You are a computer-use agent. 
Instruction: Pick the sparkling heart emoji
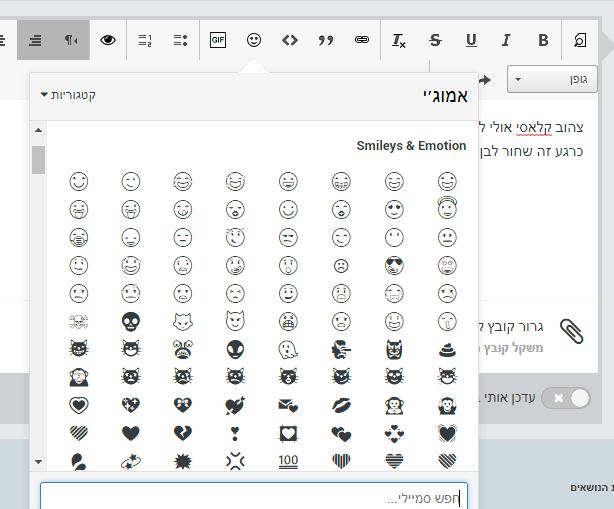[x=131, y=406]
